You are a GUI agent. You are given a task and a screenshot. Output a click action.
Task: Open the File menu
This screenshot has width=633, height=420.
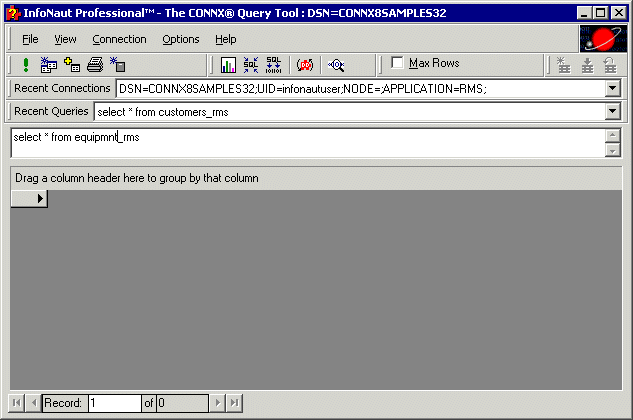[x=30, y=39]
